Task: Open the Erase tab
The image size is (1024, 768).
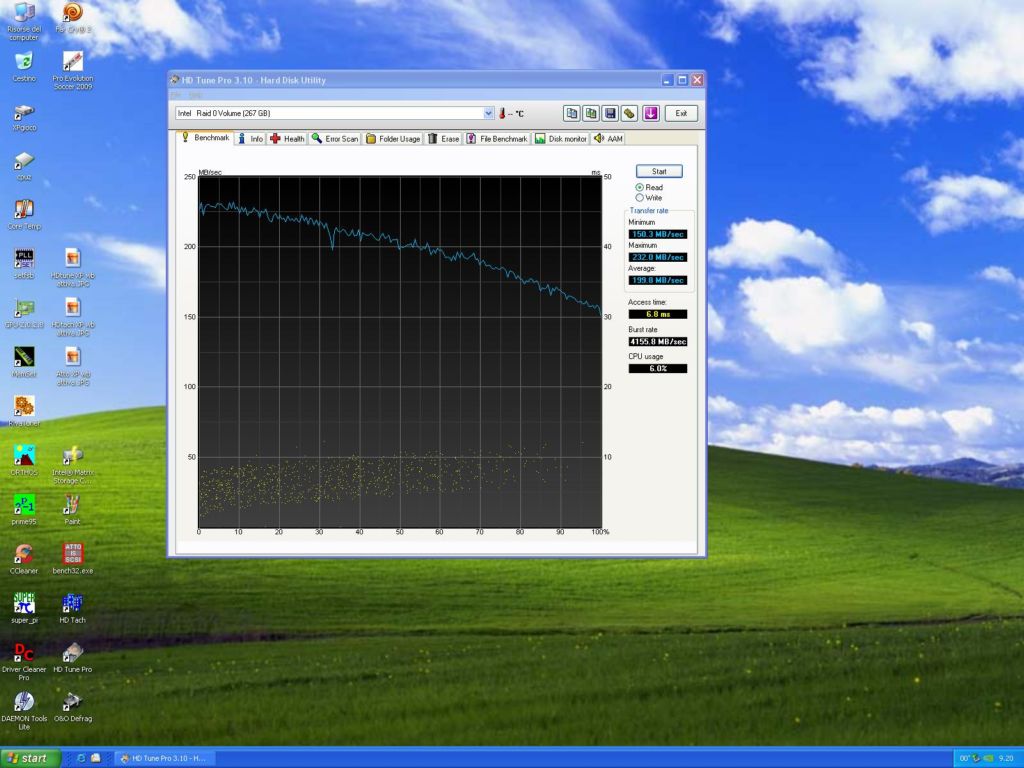Action: [443, 138]
